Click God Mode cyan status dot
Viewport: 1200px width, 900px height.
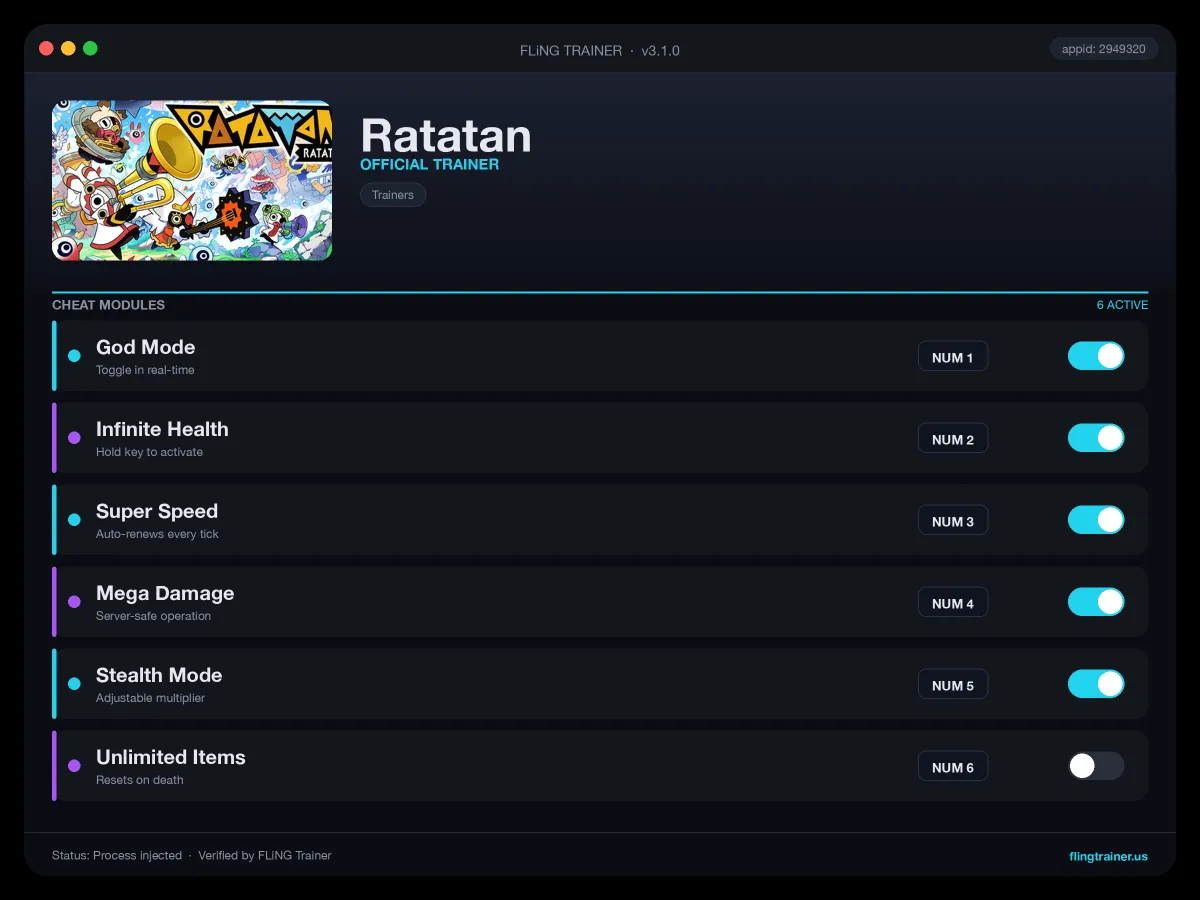click(74, 356)
